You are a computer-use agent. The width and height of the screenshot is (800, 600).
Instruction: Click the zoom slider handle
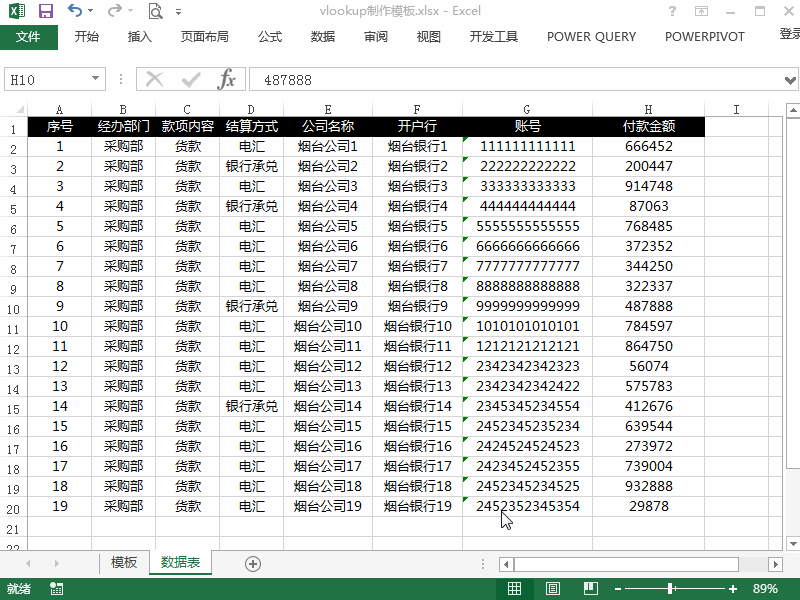pyautogui.click(x=671, y=589)
